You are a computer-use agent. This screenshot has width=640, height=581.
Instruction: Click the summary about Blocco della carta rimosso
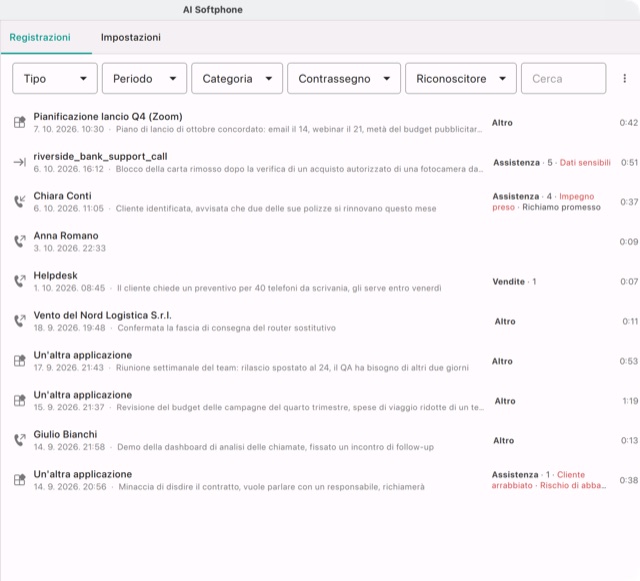click(x=299, y=169)
